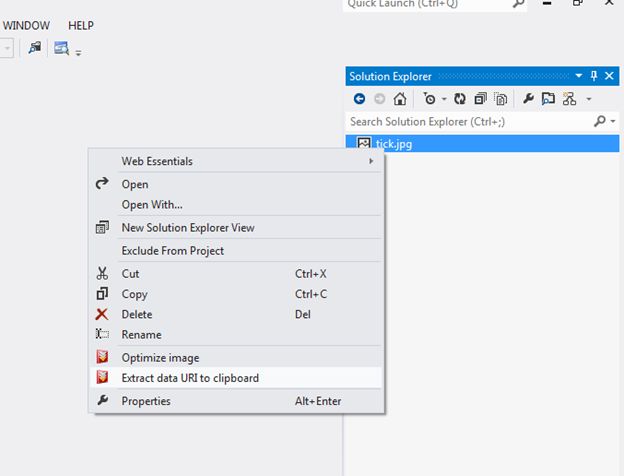This screenshot has height=476, width=624.
Task: Toggle Show All Files icon
Action: (x=500, y=99)
